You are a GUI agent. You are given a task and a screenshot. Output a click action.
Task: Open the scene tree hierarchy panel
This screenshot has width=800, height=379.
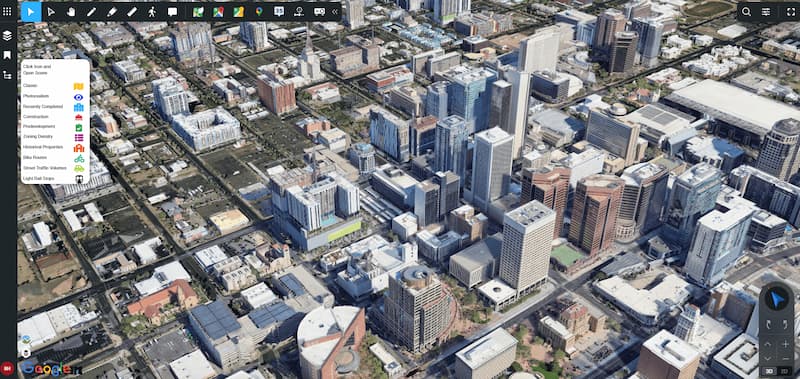coord(7,75)
